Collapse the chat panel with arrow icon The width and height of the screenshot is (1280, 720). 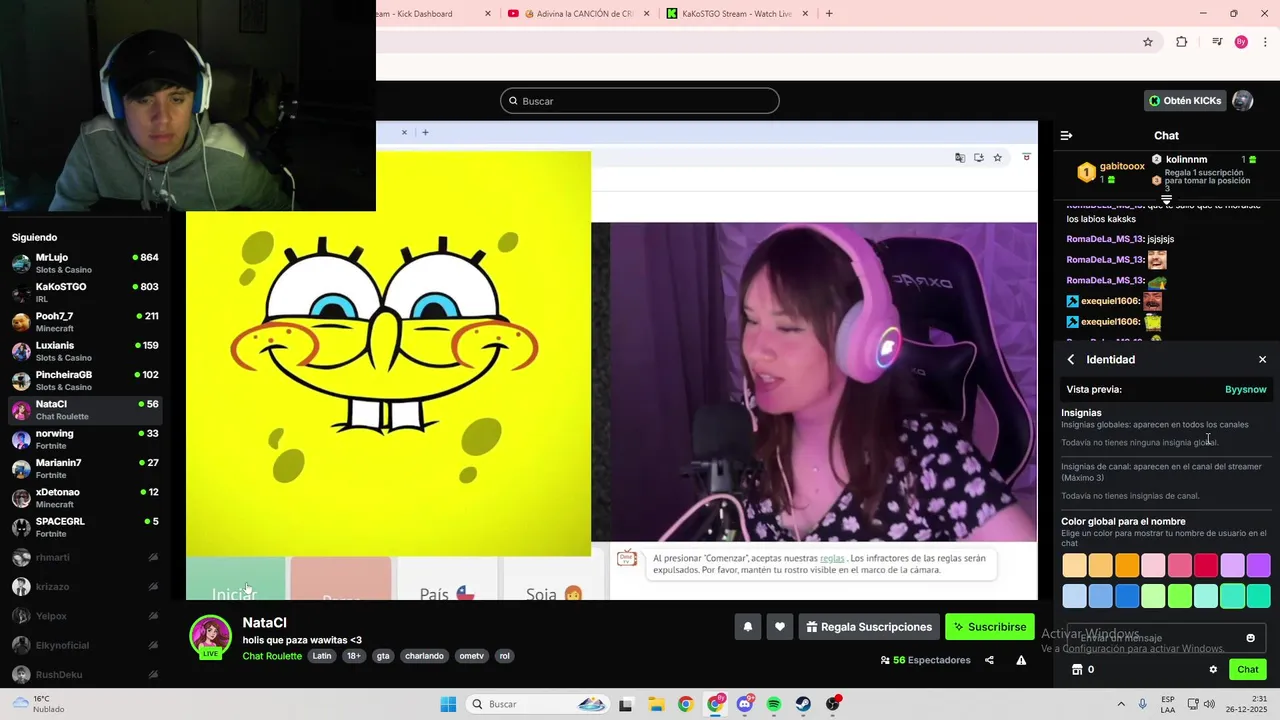(x=1066, y=135)
